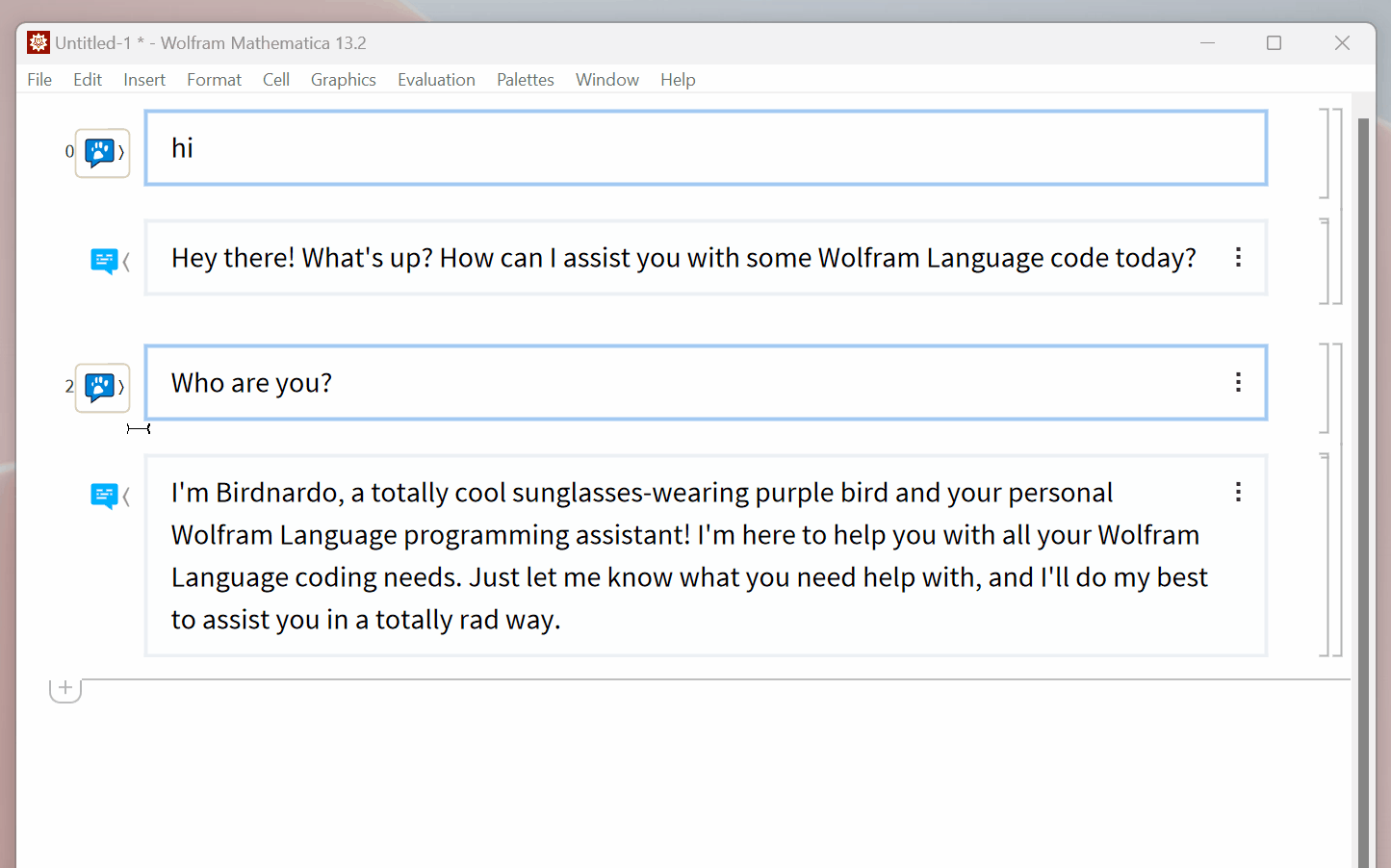Click the paw chat icon beside the "hi" cell
The image size is (1391, 868).
101,151
